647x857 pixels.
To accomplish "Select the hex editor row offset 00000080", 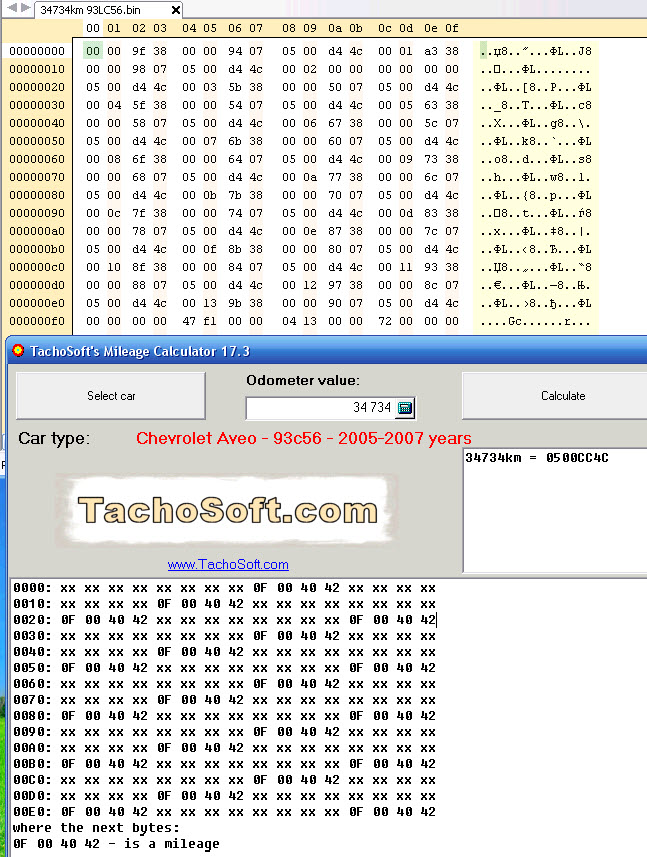I will [37, 195].
